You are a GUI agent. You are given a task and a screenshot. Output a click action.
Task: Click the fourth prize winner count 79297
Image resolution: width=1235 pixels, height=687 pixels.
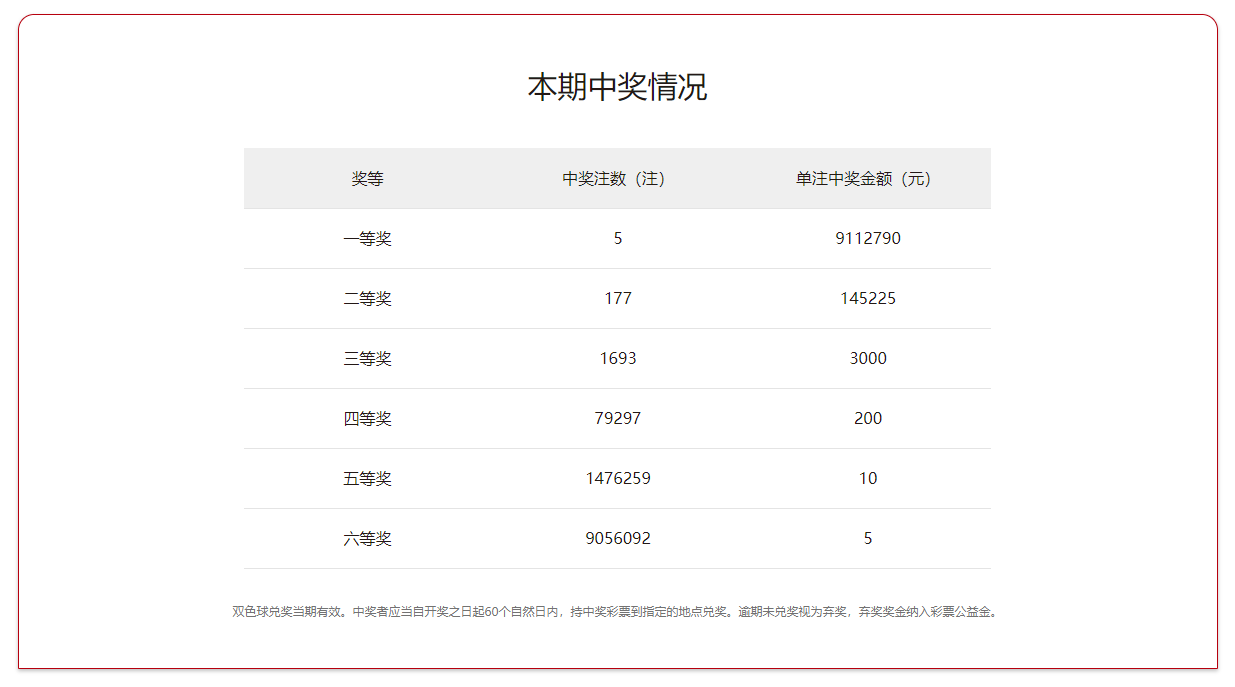617,419
